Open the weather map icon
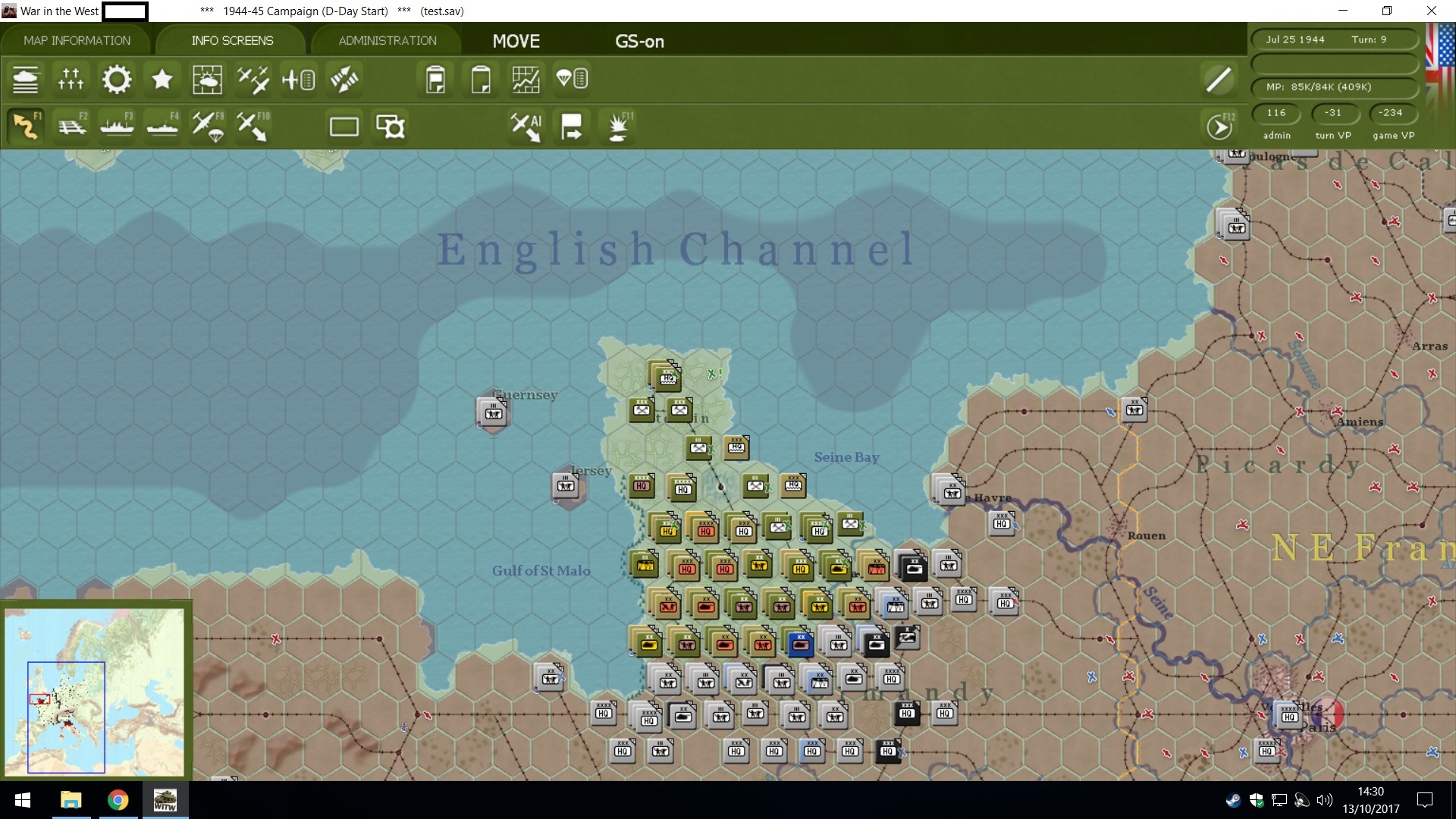1456x819 pixels. 207,80
